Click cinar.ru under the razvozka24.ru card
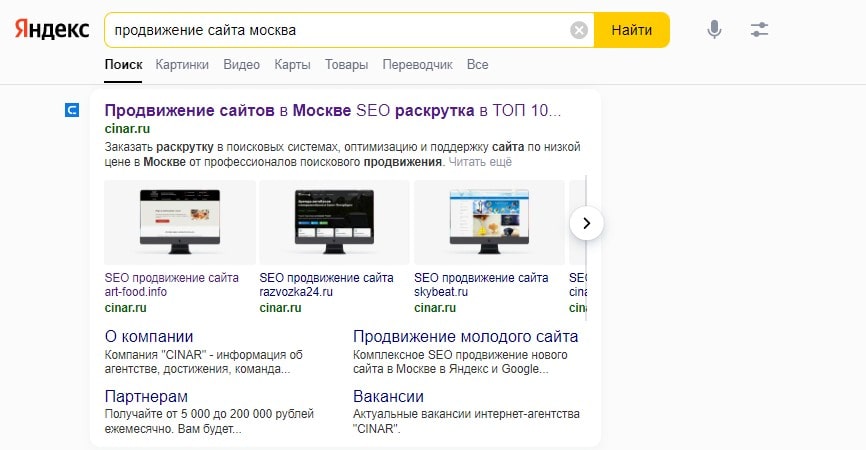The image size is (866, 450). [x=281, y=308]
